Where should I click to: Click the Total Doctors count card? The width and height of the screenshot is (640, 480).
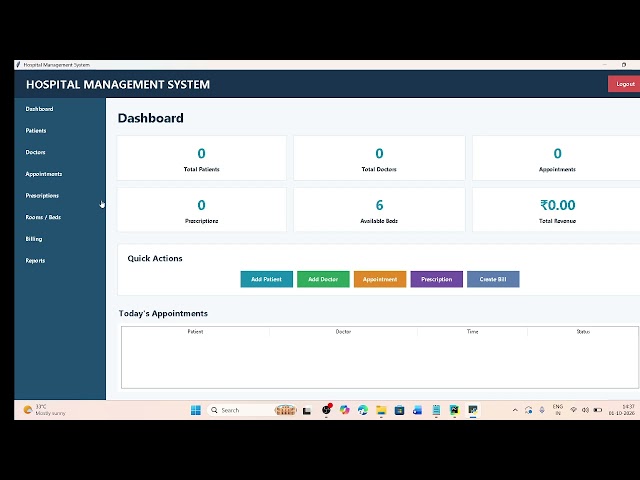tap(379, 158)
